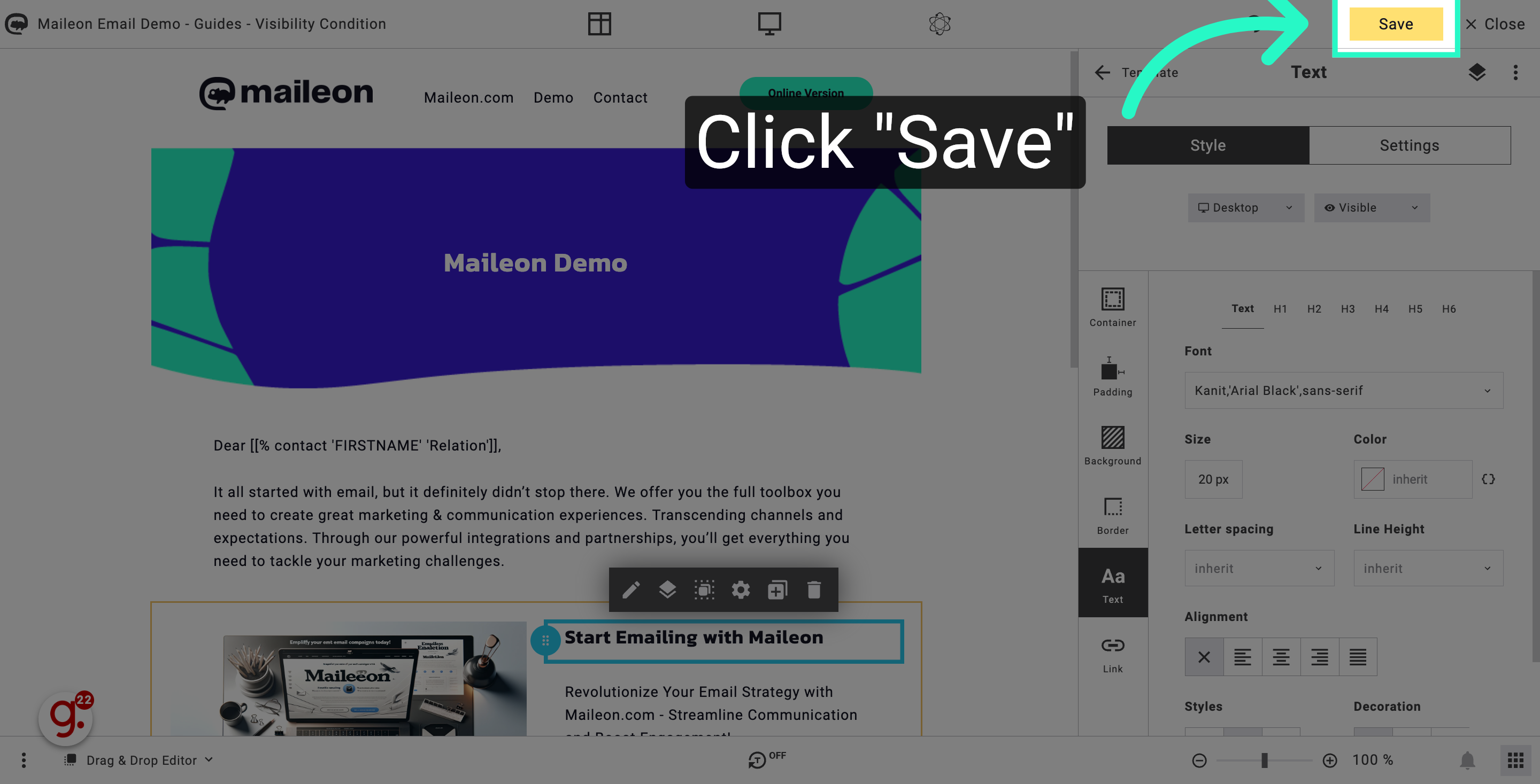Set text alignment to justify
This screenshot has height=784, width=1540.
(x=1358, y=657)
